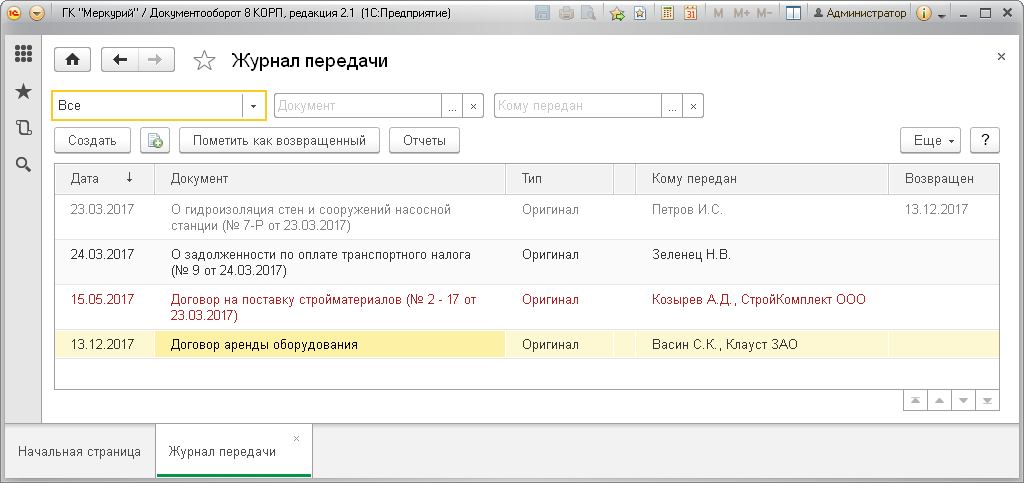This screenshot has width=1024, height=483.
Task: Click the Кому передан filter input
Action: click(578, 106)
